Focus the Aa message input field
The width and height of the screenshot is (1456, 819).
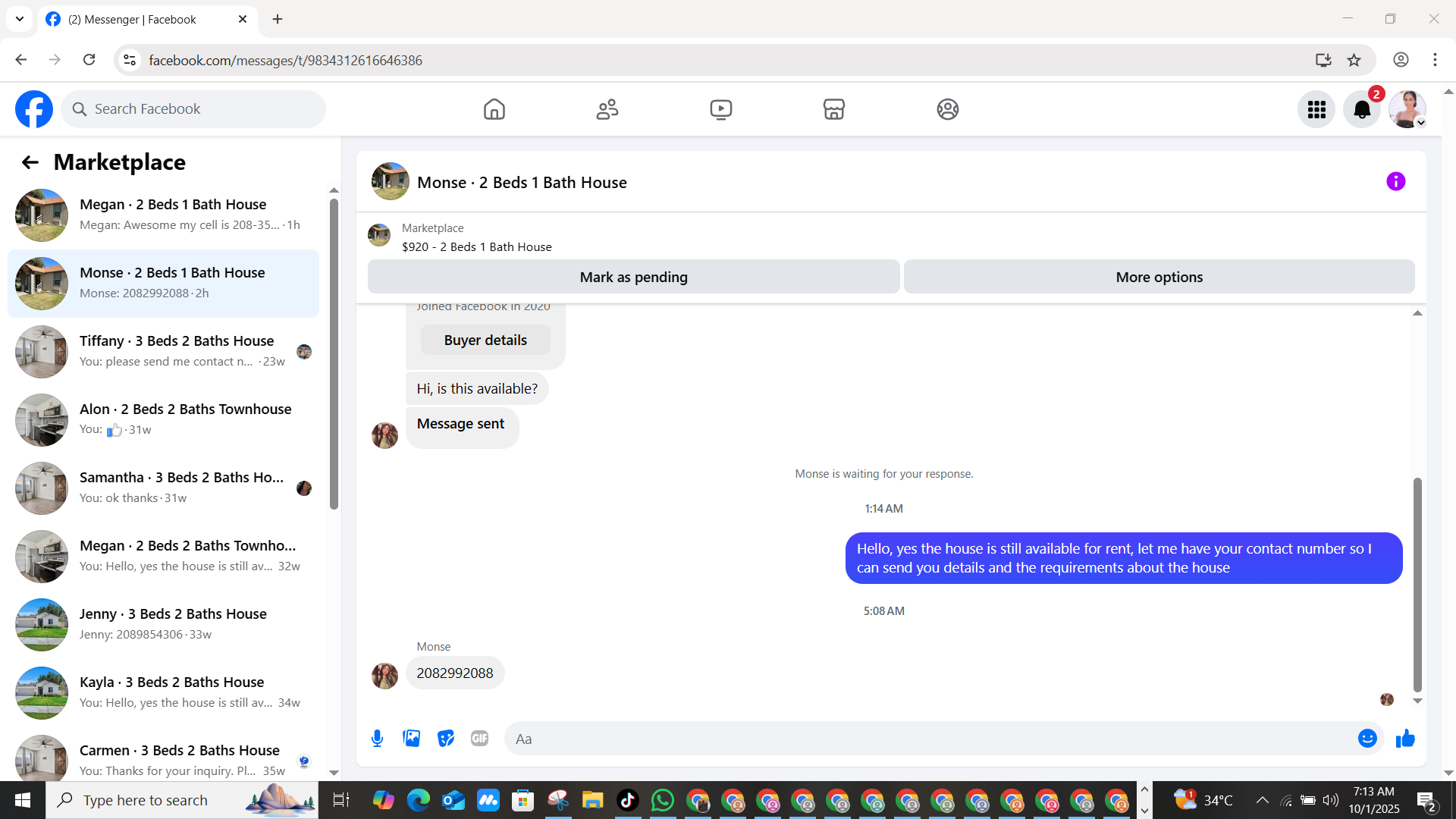pyautogui.click(x=933, y=739)
